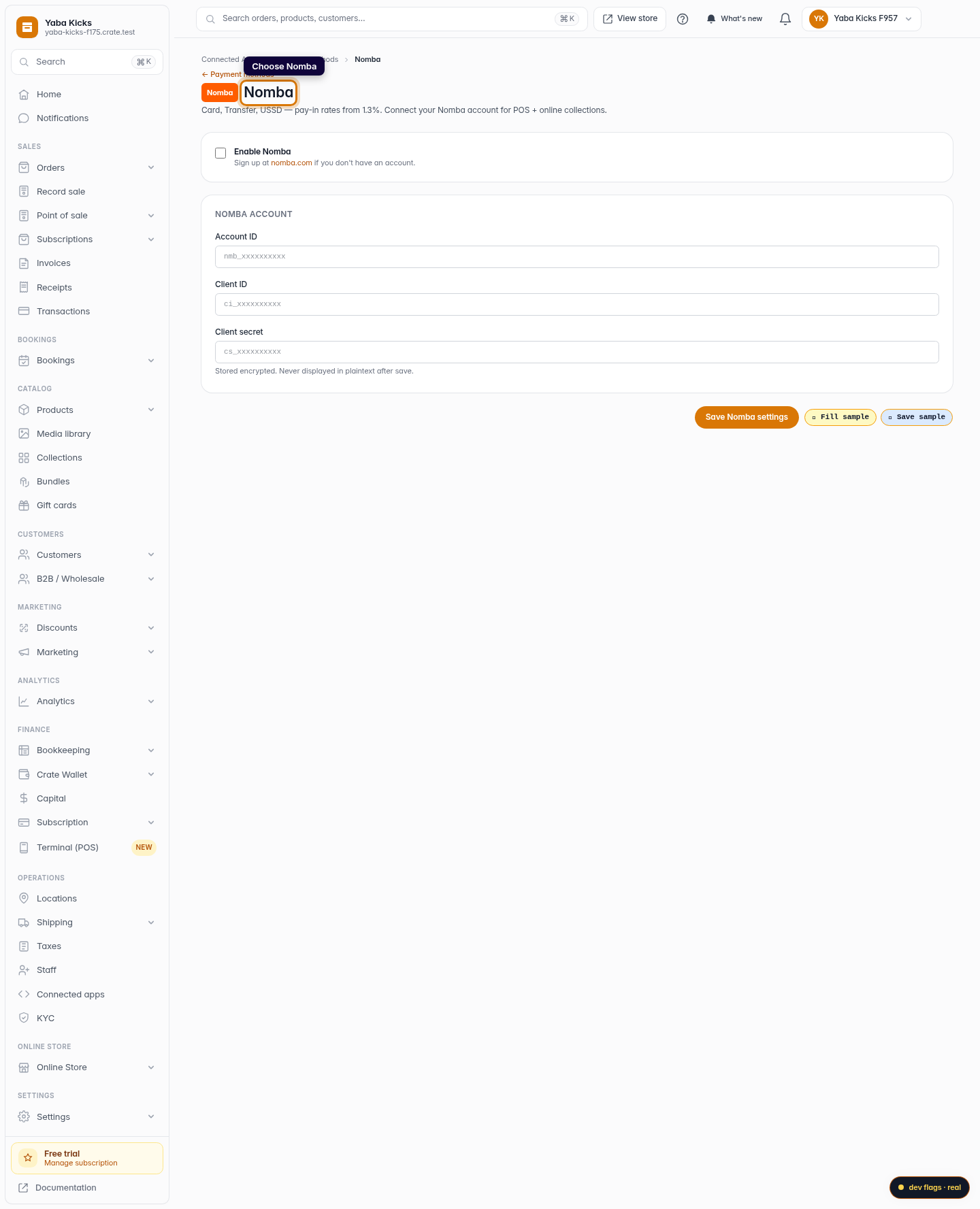980x1209 pixels.
Task: Expand the Customers chevron
Action: click(x=151, y=555)
